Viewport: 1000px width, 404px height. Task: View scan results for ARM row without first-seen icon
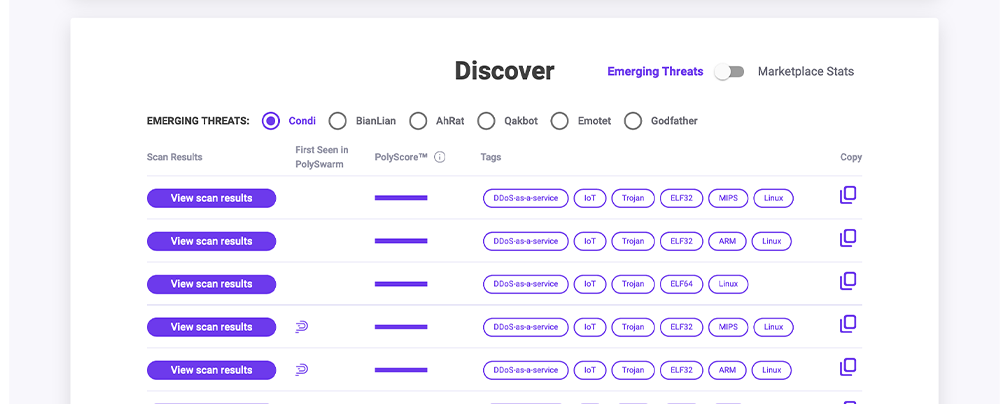click(211, 241)
